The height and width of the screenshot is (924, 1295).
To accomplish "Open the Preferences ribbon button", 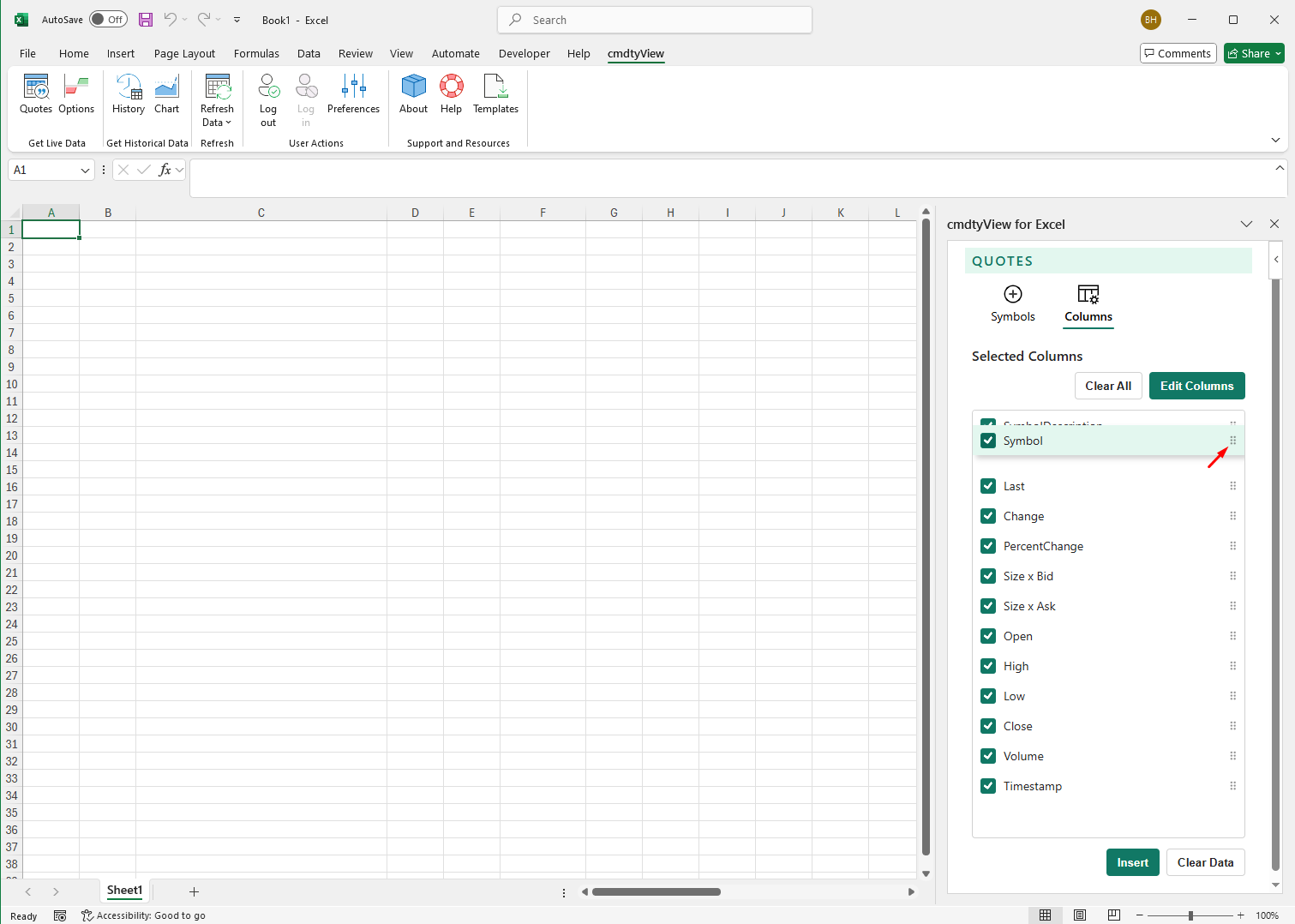I will [353, 93].
